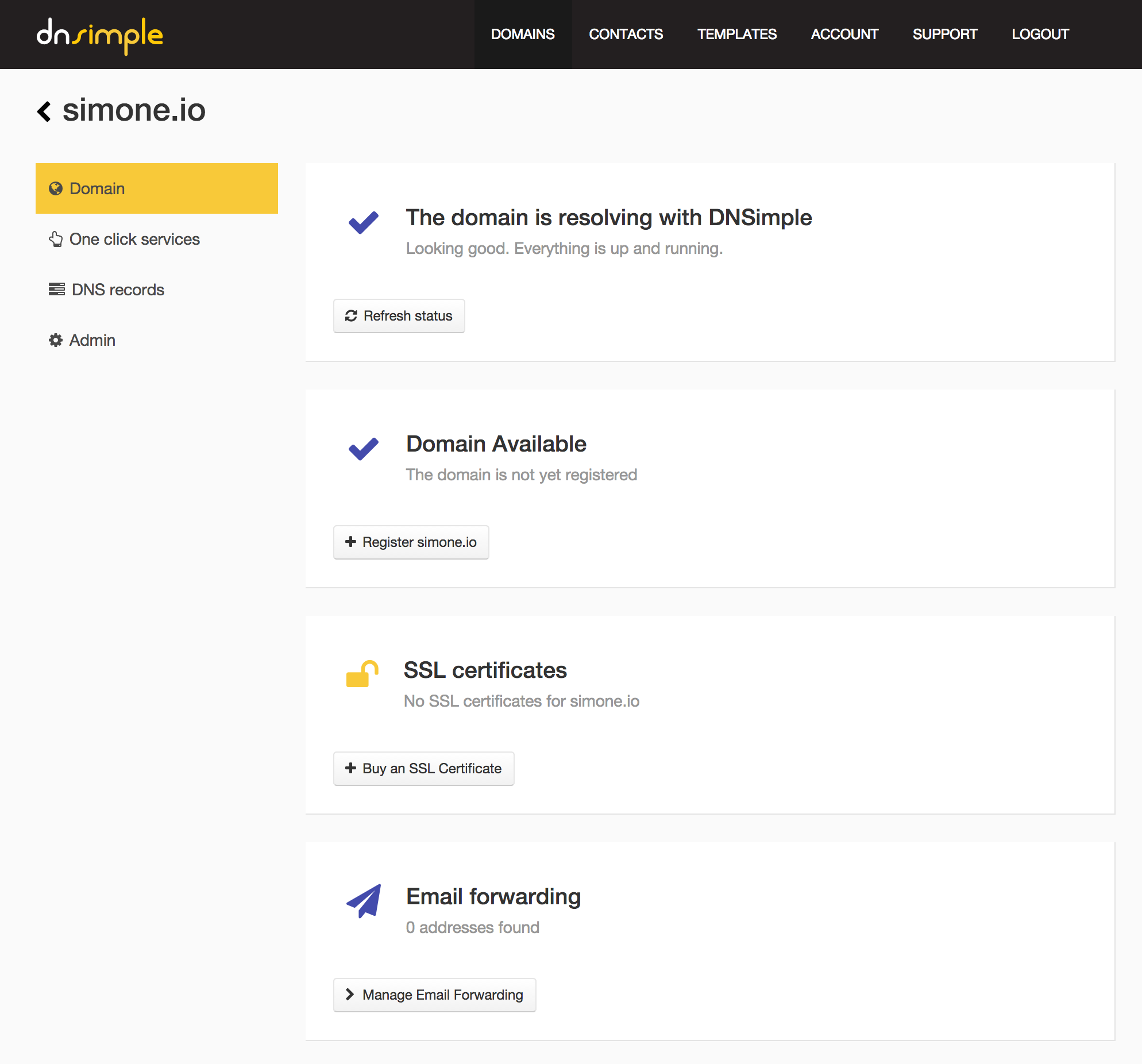Click heading 'The domain is resolving with DNSimple'
The image size is (1142, 1064).
coord(609,218)
